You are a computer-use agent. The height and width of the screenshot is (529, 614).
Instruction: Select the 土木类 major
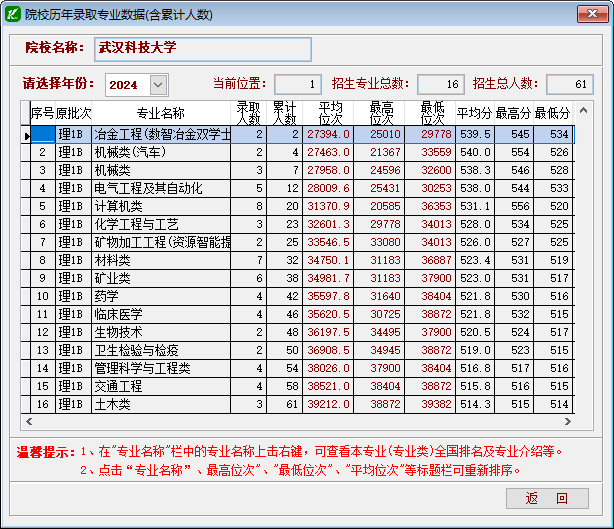161,404
